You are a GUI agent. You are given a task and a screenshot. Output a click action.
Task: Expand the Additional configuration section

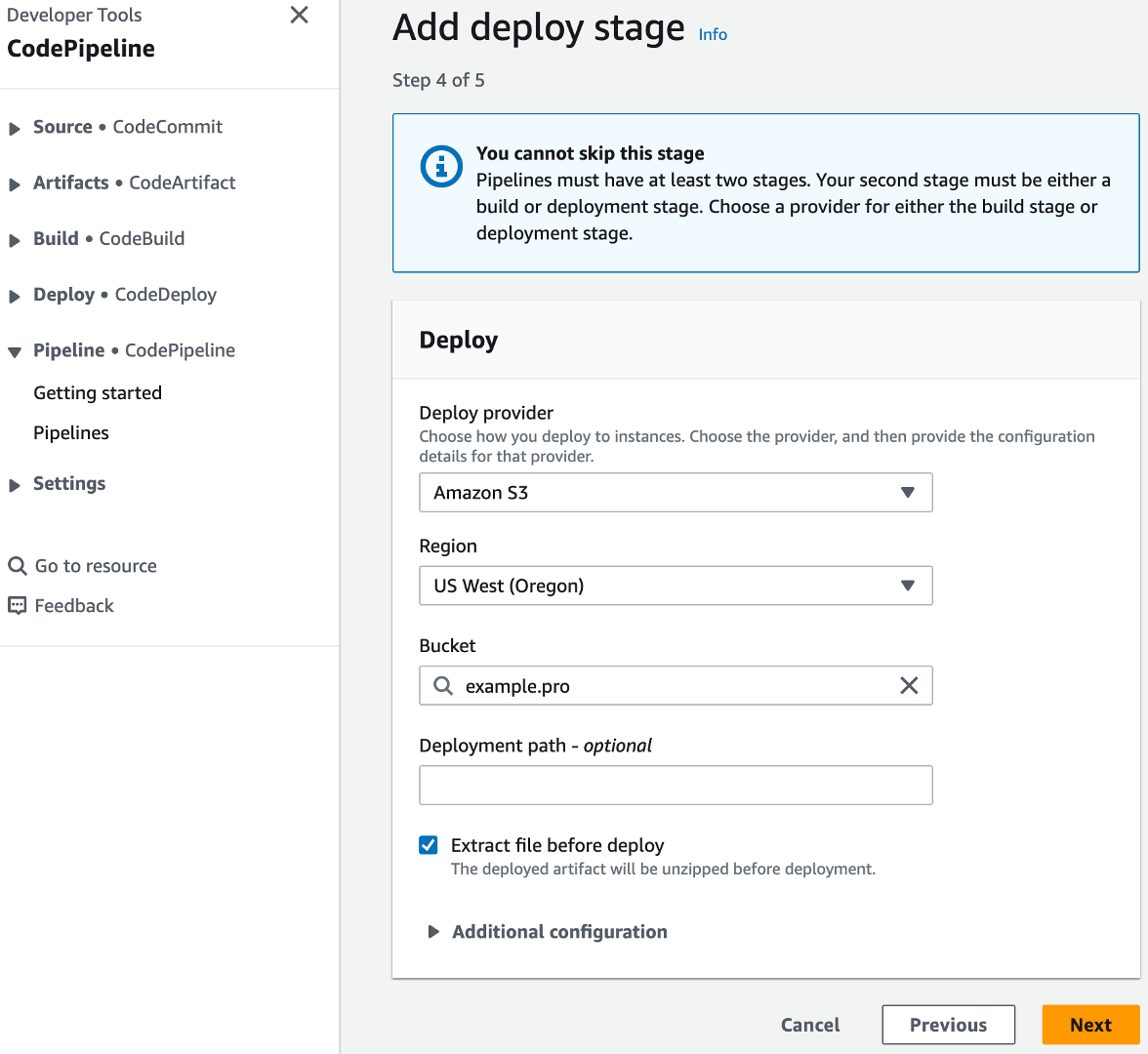(558, 932)
